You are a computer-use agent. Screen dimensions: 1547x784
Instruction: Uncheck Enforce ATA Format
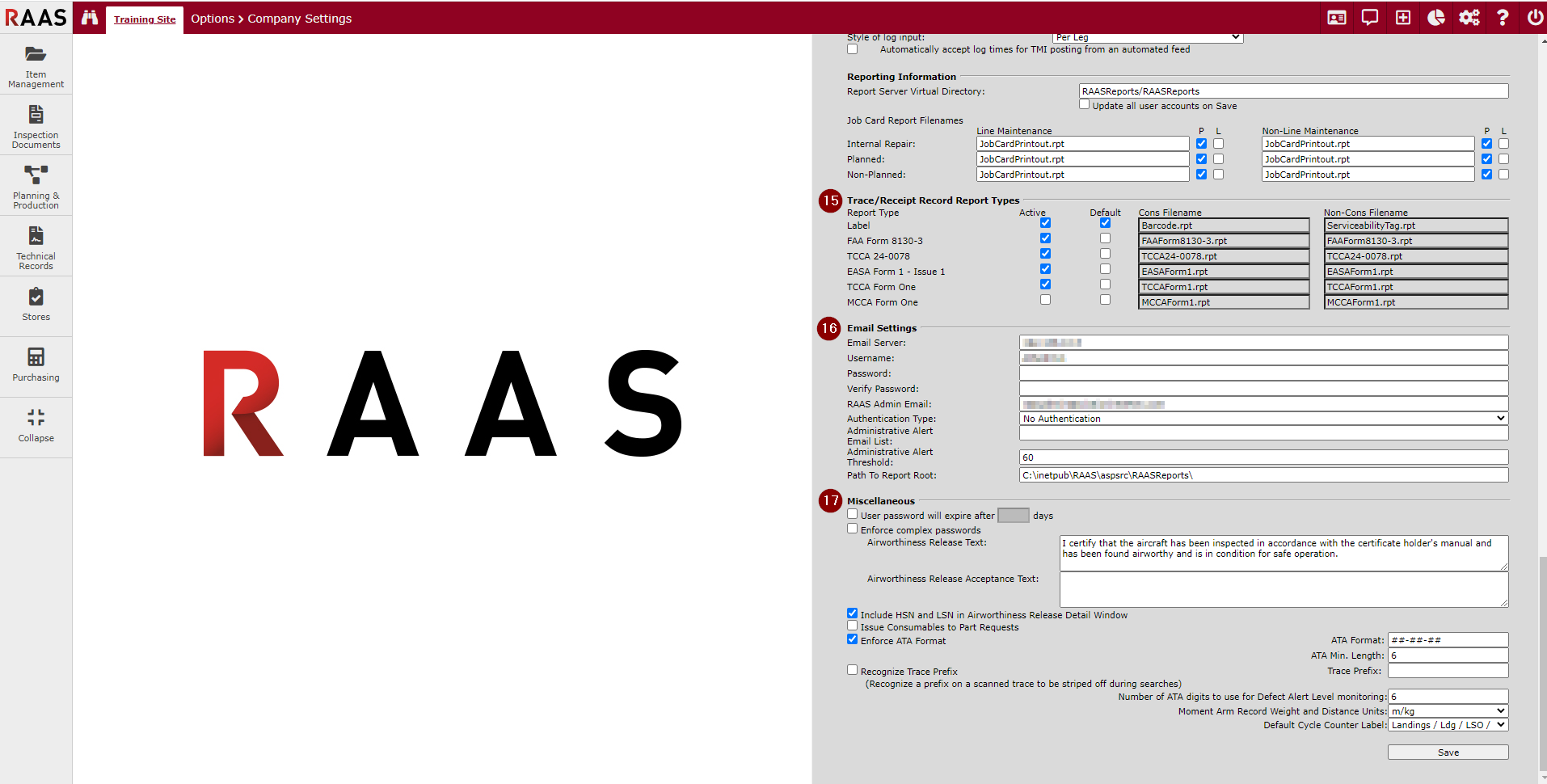(x=852, y=639)
